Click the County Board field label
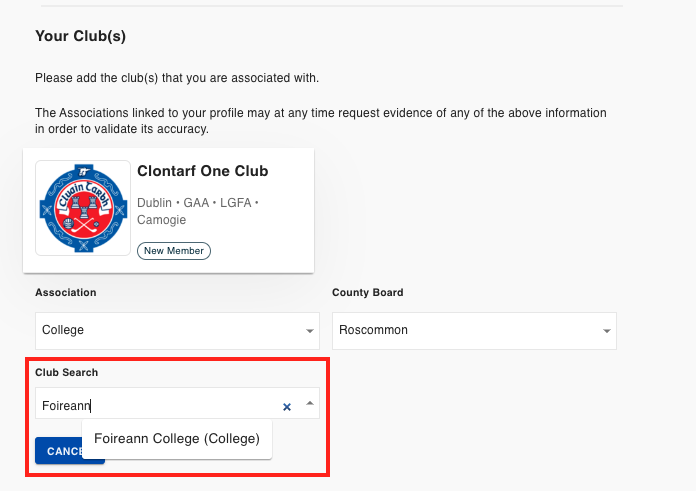This screenshot has width=696, height=491. [x=368, y=293]
